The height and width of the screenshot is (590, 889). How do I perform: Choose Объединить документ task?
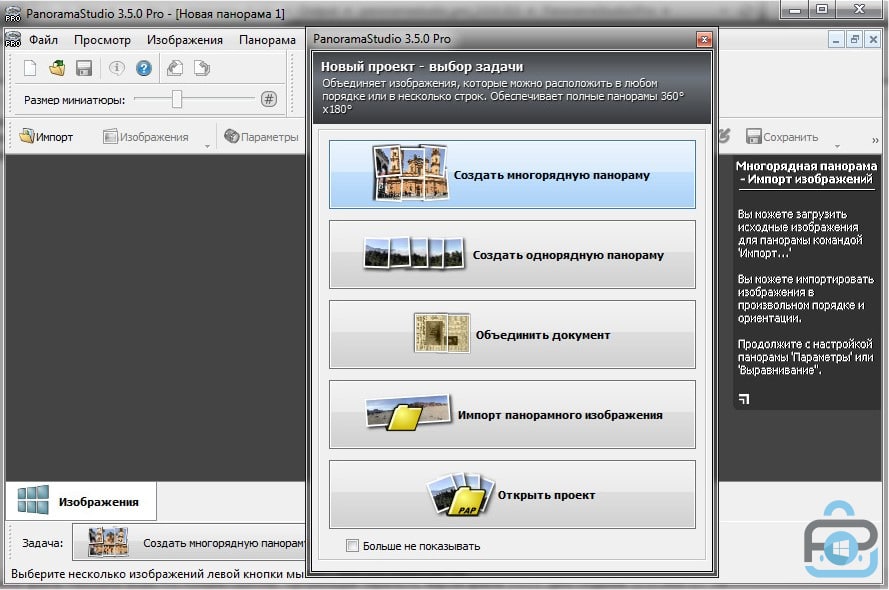pos(512,334)
